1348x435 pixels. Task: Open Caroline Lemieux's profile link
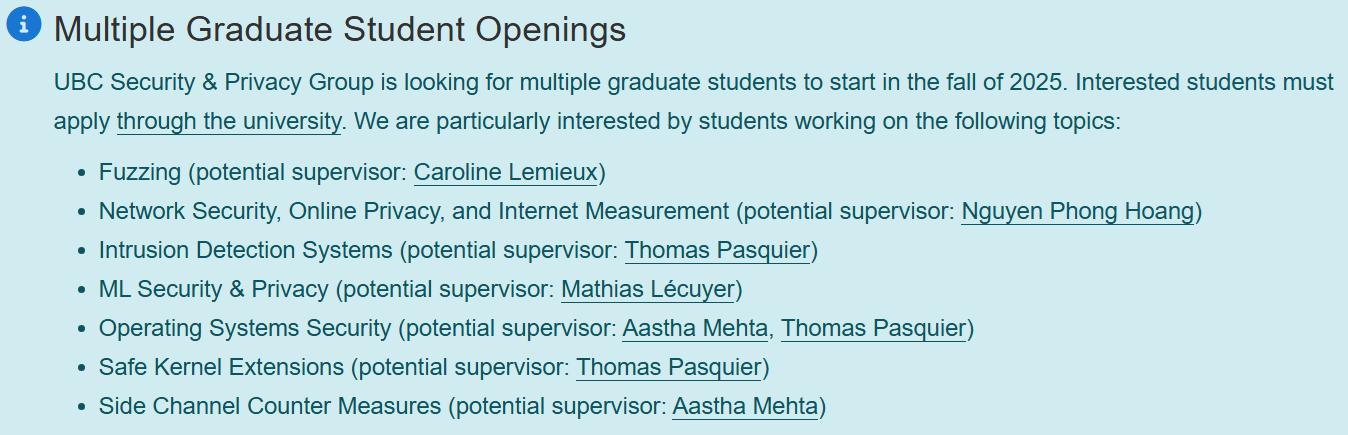click(x=506, y=172)
